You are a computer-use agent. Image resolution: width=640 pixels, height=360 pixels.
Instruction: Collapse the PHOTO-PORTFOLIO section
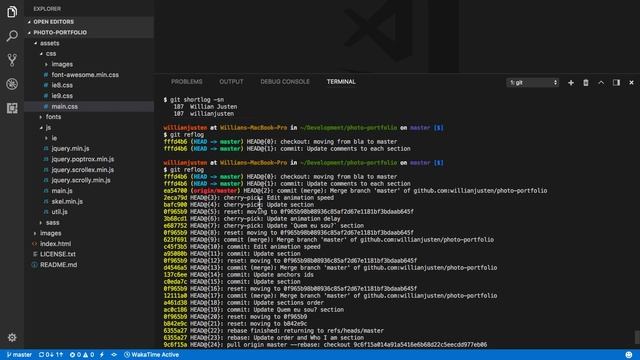[89, 32]
